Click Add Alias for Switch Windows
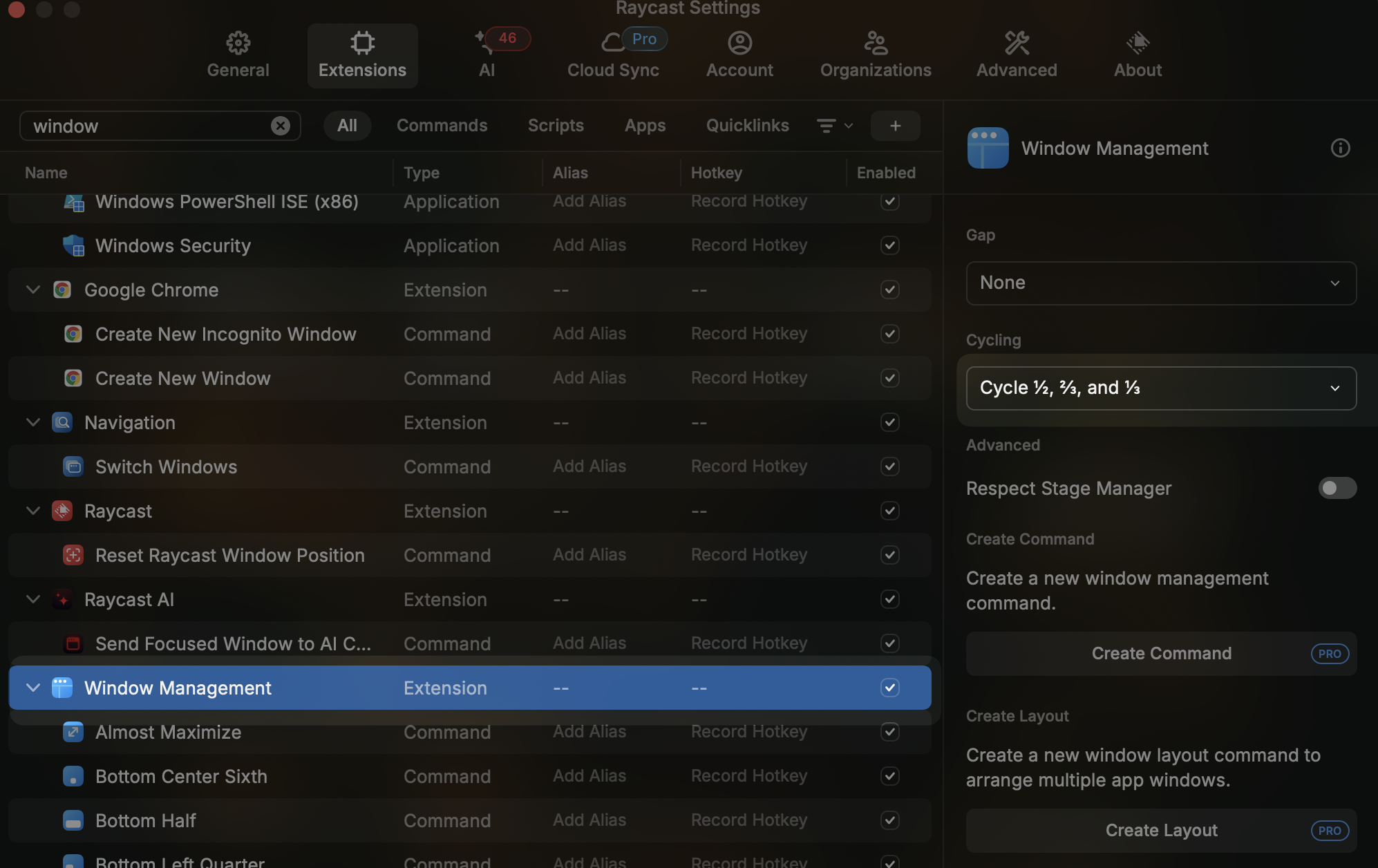 point(589,466)
